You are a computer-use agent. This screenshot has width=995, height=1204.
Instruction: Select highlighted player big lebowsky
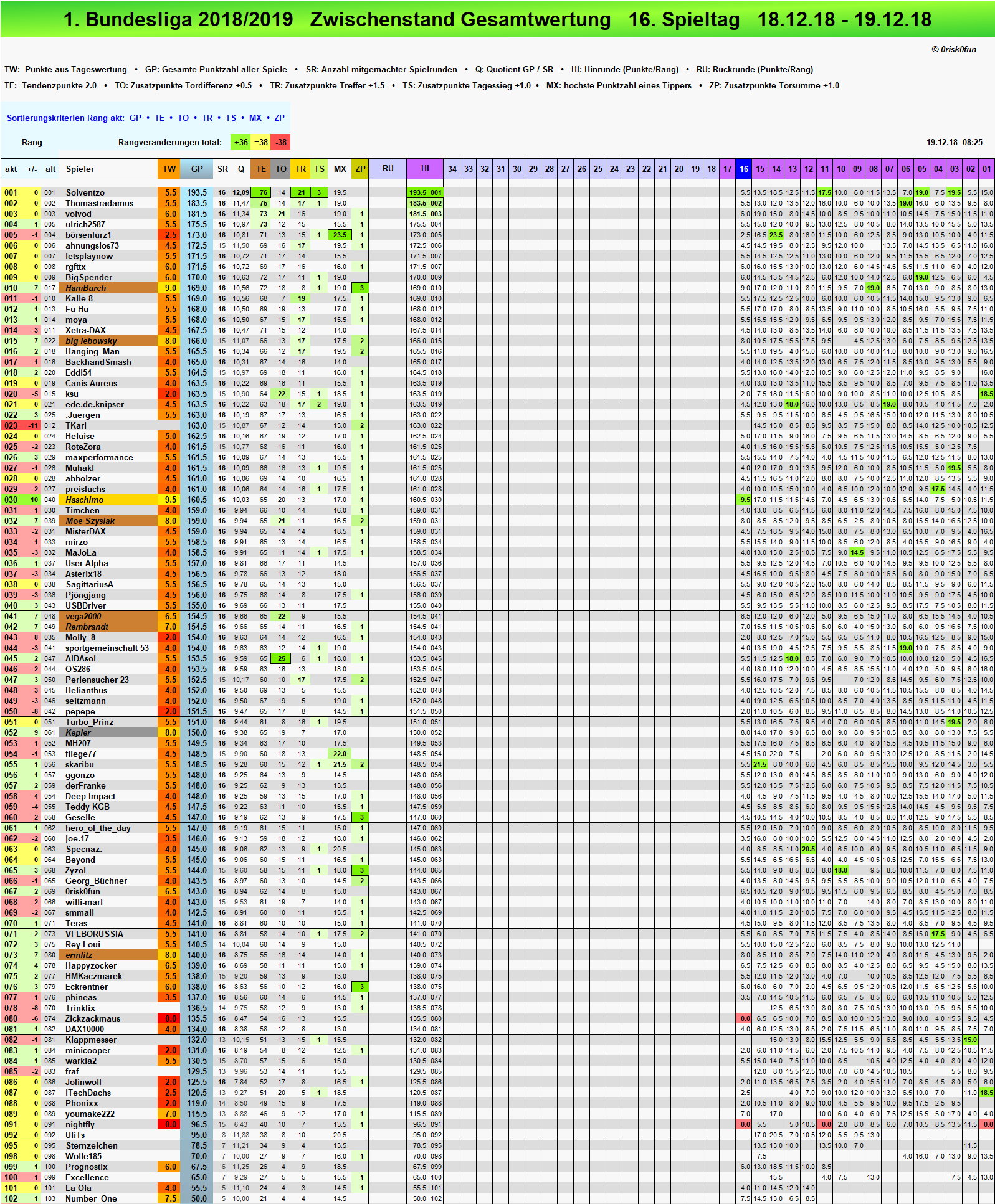pos(91,341)
